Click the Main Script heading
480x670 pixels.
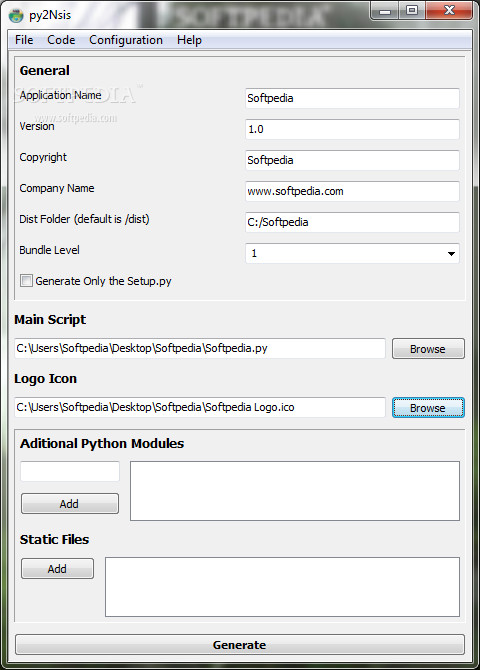(x=50, y=320)
